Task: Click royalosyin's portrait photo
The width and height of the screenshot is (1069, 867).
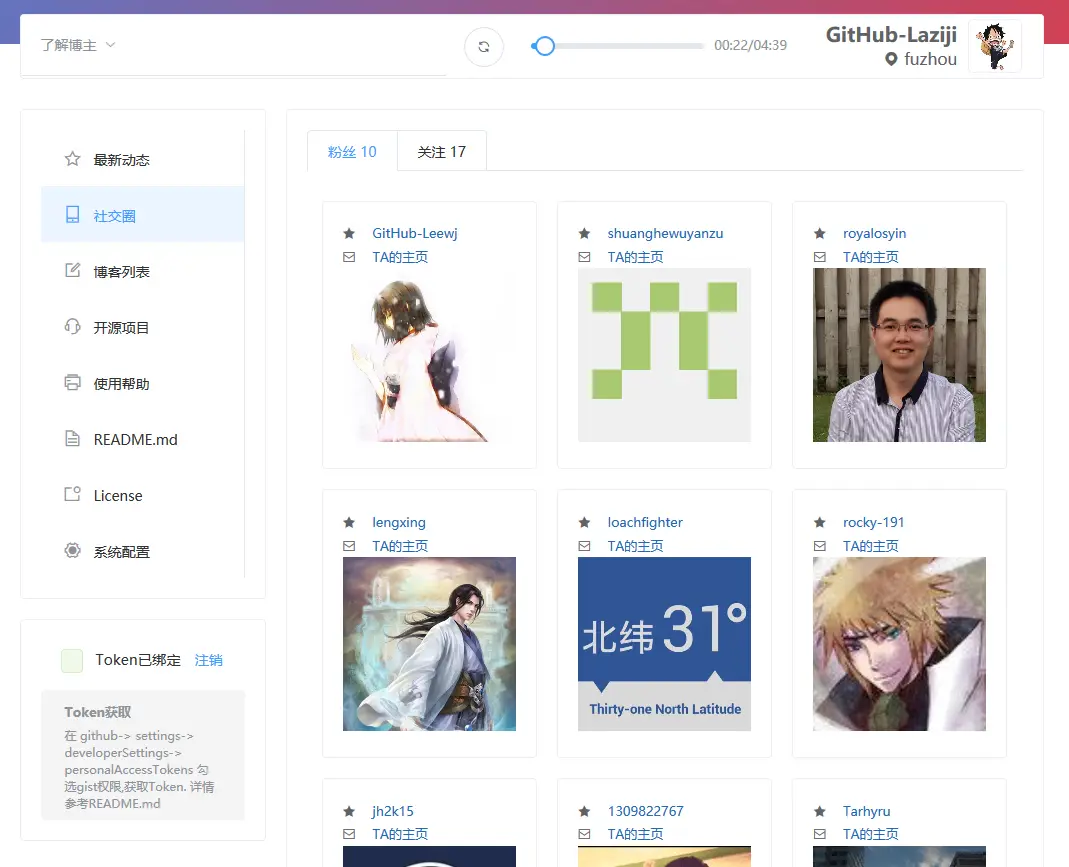Action: tap(899, 355)
